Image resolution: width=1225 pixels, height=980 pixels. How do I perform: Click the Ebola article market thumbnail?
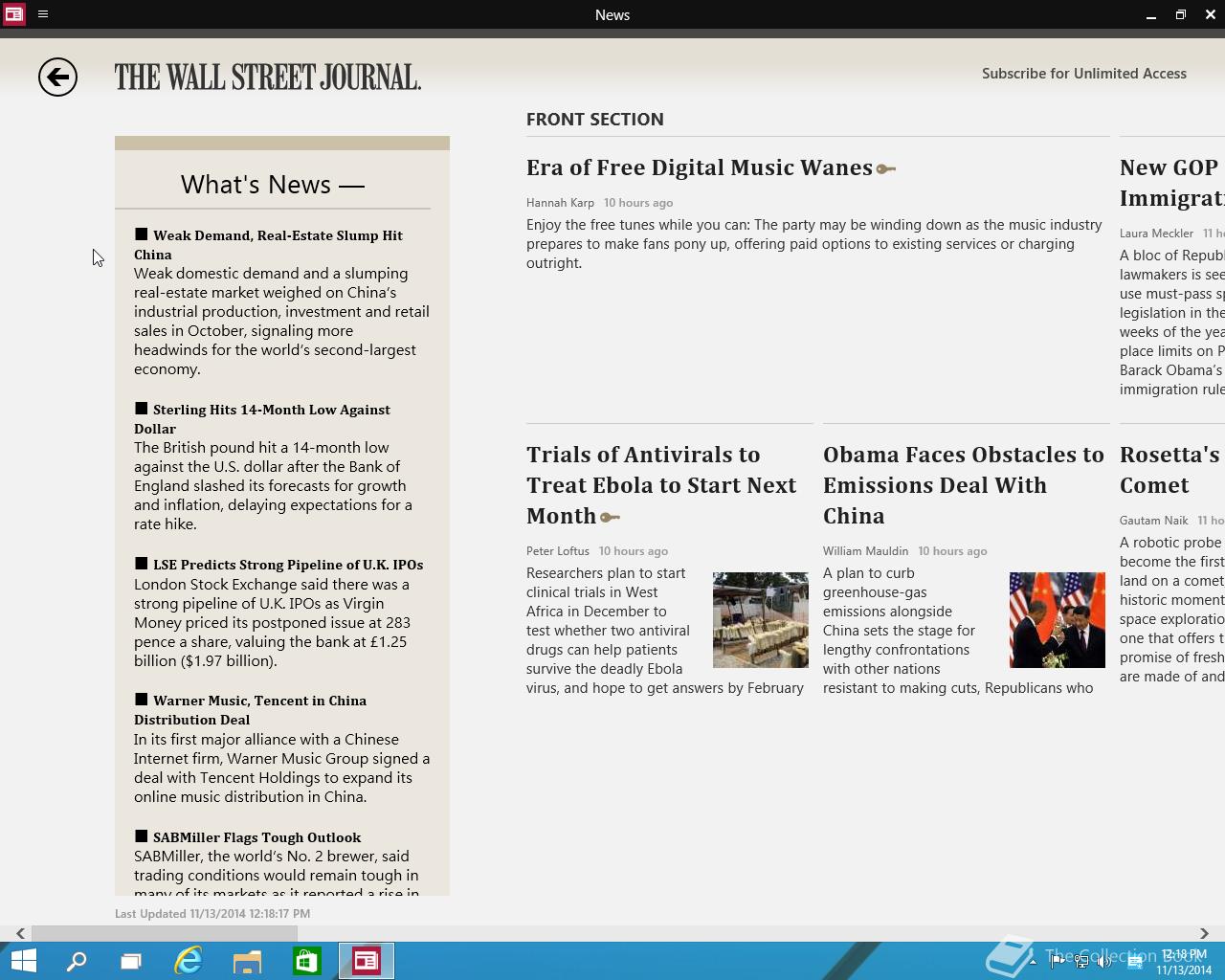[x=761, y=620]
